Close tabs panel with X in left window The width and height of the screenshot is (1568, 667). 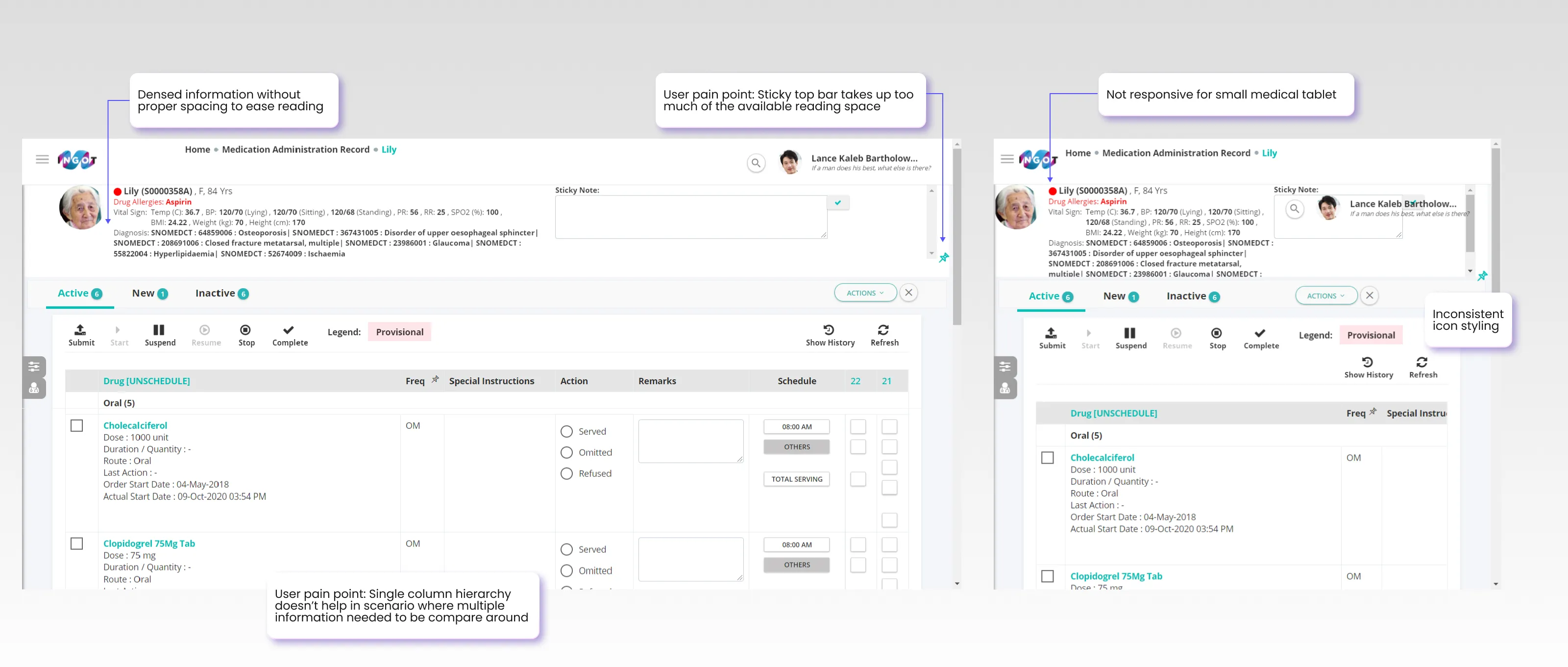pos(909,293)
